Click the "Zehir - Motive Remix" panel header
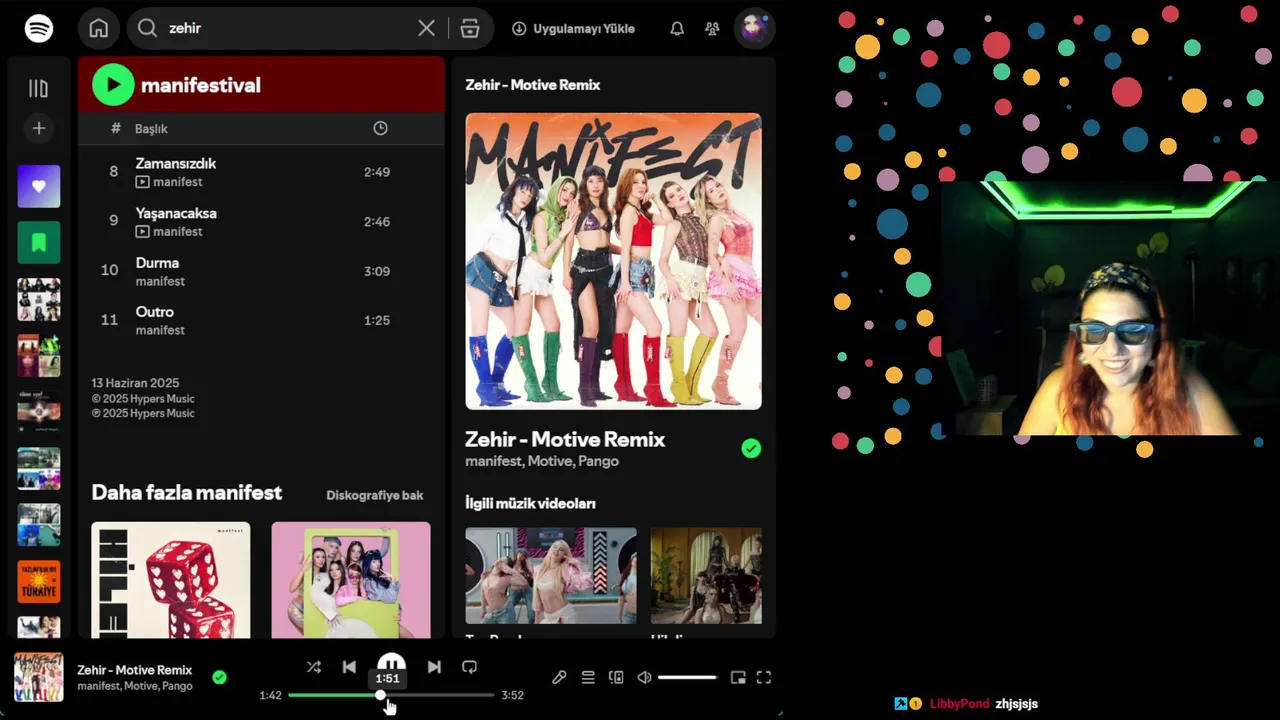Viewport: 1280px width, 720px height. [x=533, y=85]
